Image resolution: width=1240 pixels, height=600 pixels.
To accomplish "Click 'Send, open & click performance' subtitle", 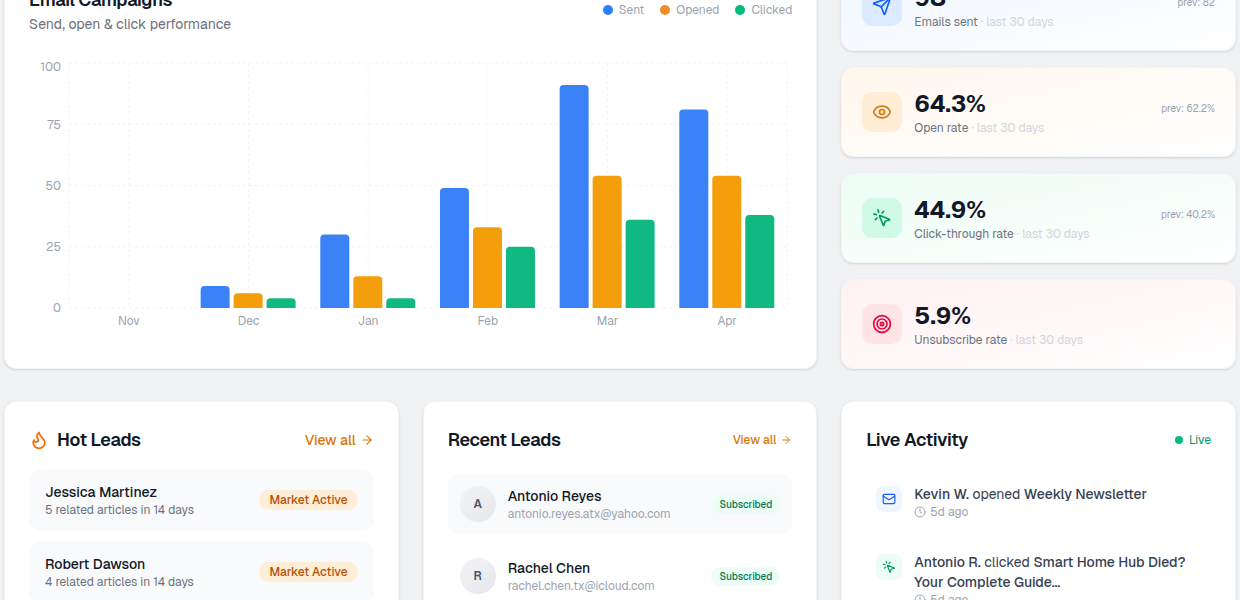I will [130, 24].
